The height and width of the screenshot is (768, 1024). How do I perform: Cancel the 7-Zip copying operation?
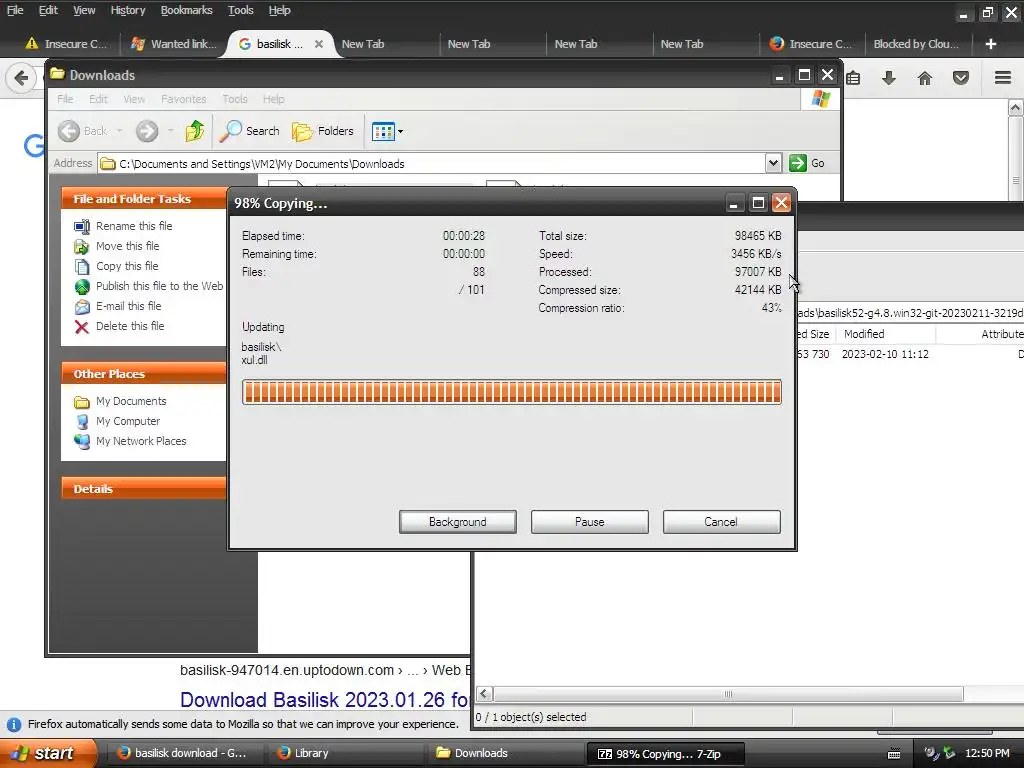[721, 522]
